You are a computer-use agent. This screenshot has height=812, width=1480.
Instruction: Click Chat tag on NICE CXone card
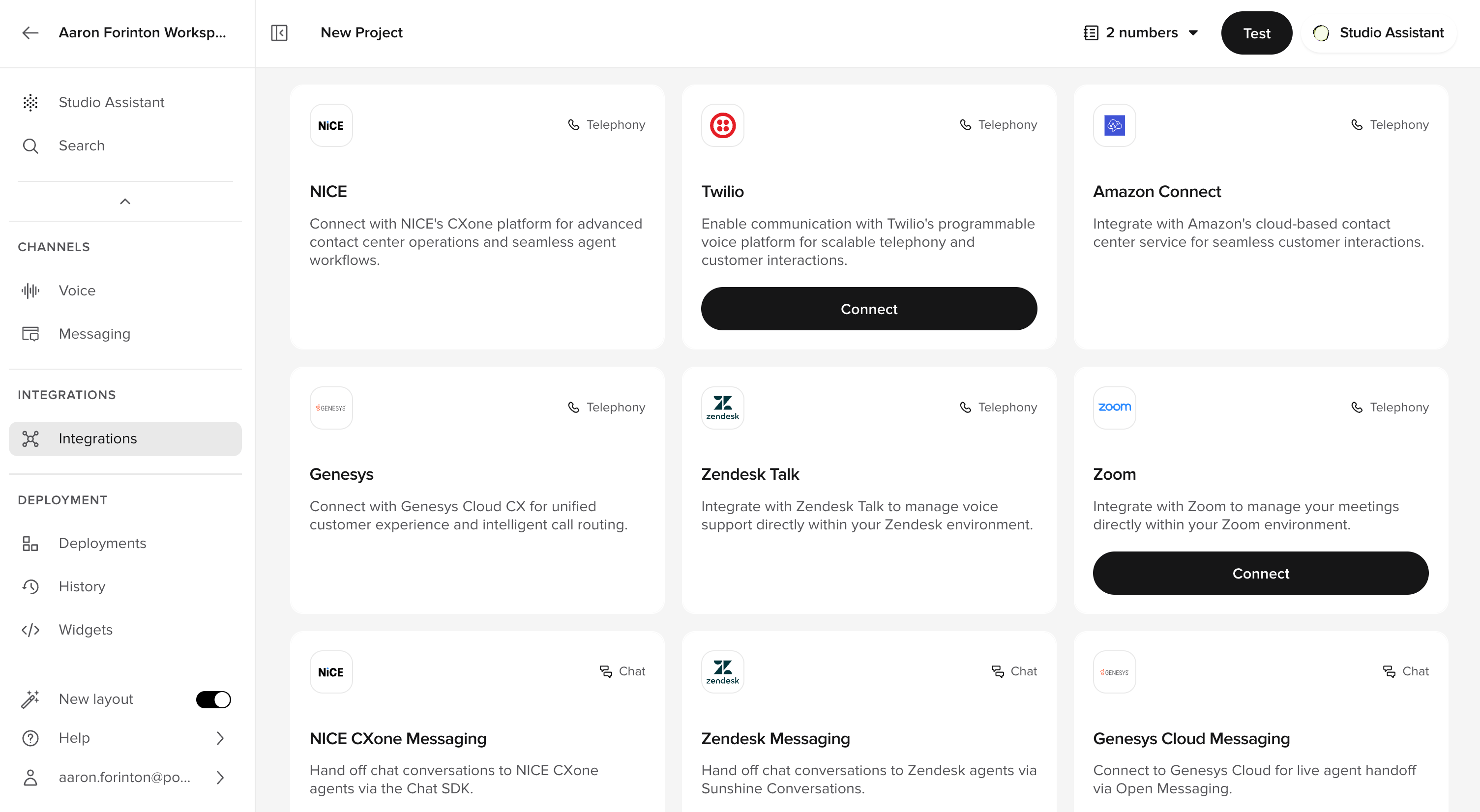pos(622,671)
